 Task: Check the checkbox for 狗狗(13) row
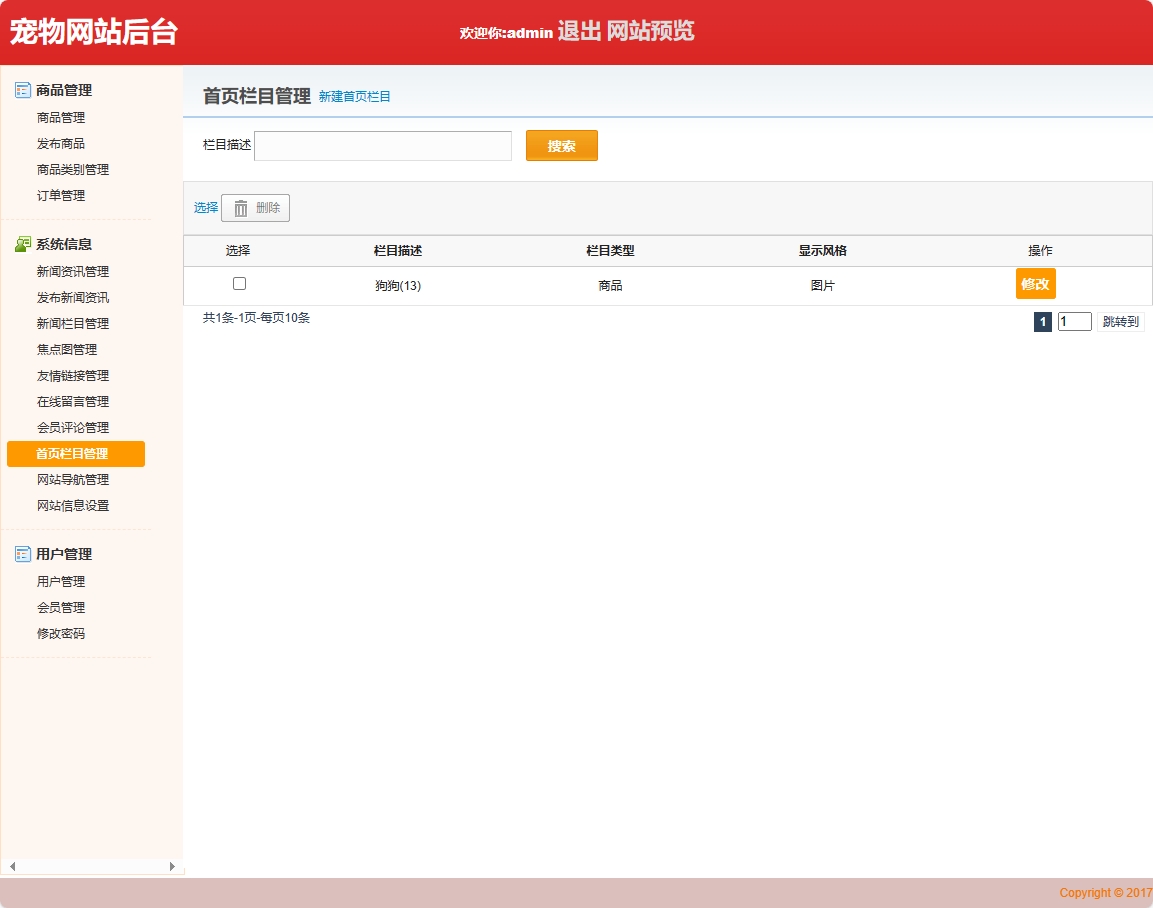click(x=239, y=283)
